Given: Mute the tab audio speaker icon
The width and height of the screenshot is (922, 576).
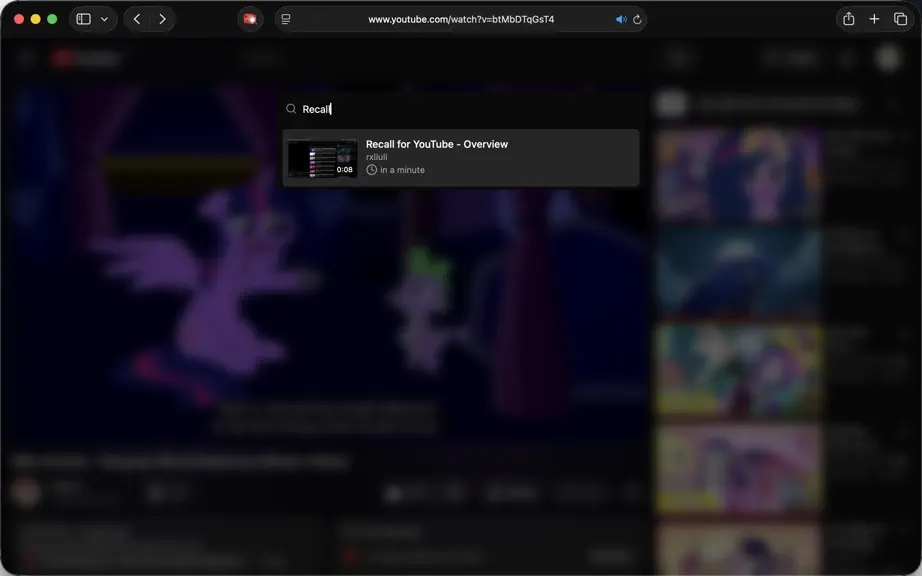Looking at the screenshot, I should click(620, 19).
